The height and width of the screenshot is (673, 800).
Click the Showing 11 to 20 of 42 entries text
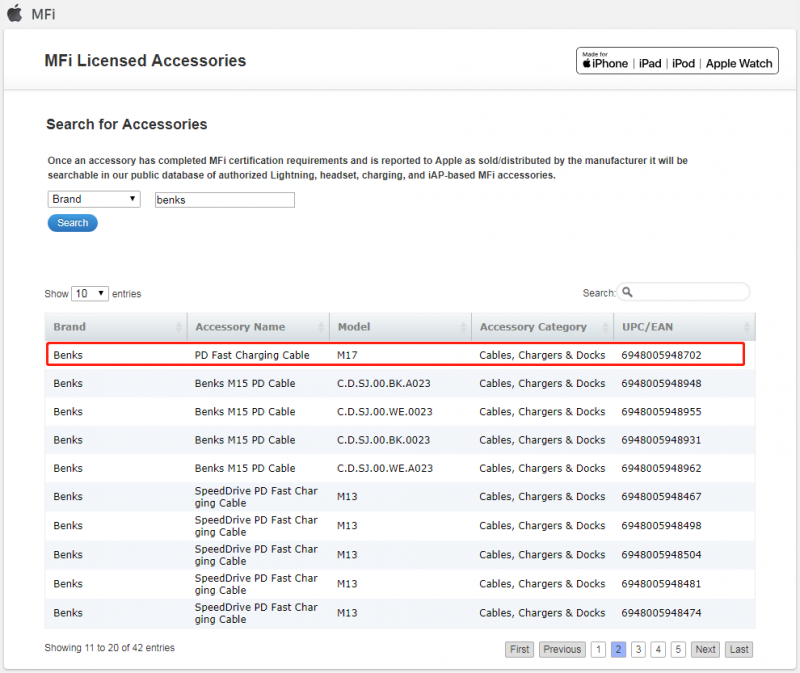109,647
